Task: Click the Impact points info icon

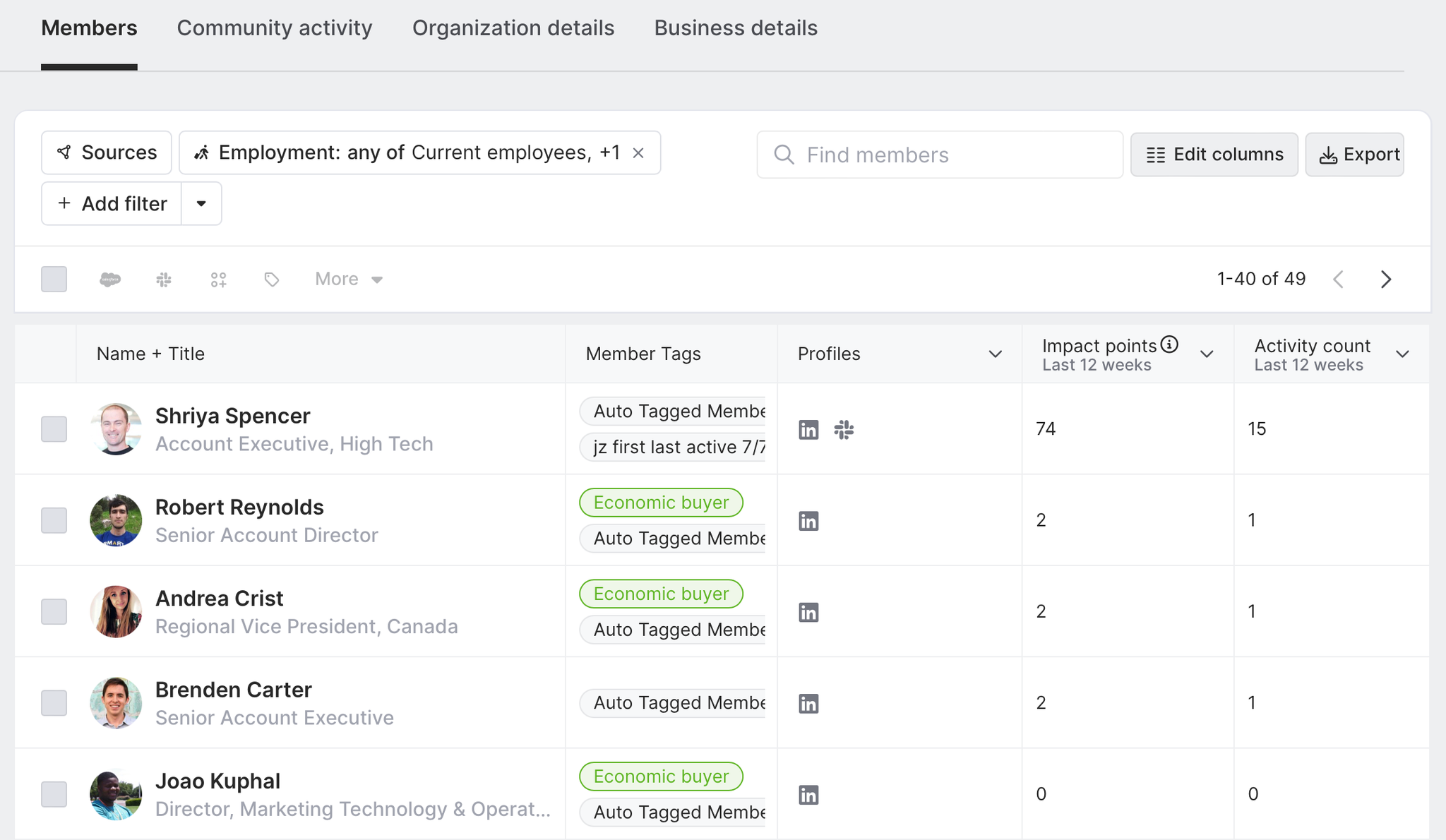Action: pos(1170,344)
